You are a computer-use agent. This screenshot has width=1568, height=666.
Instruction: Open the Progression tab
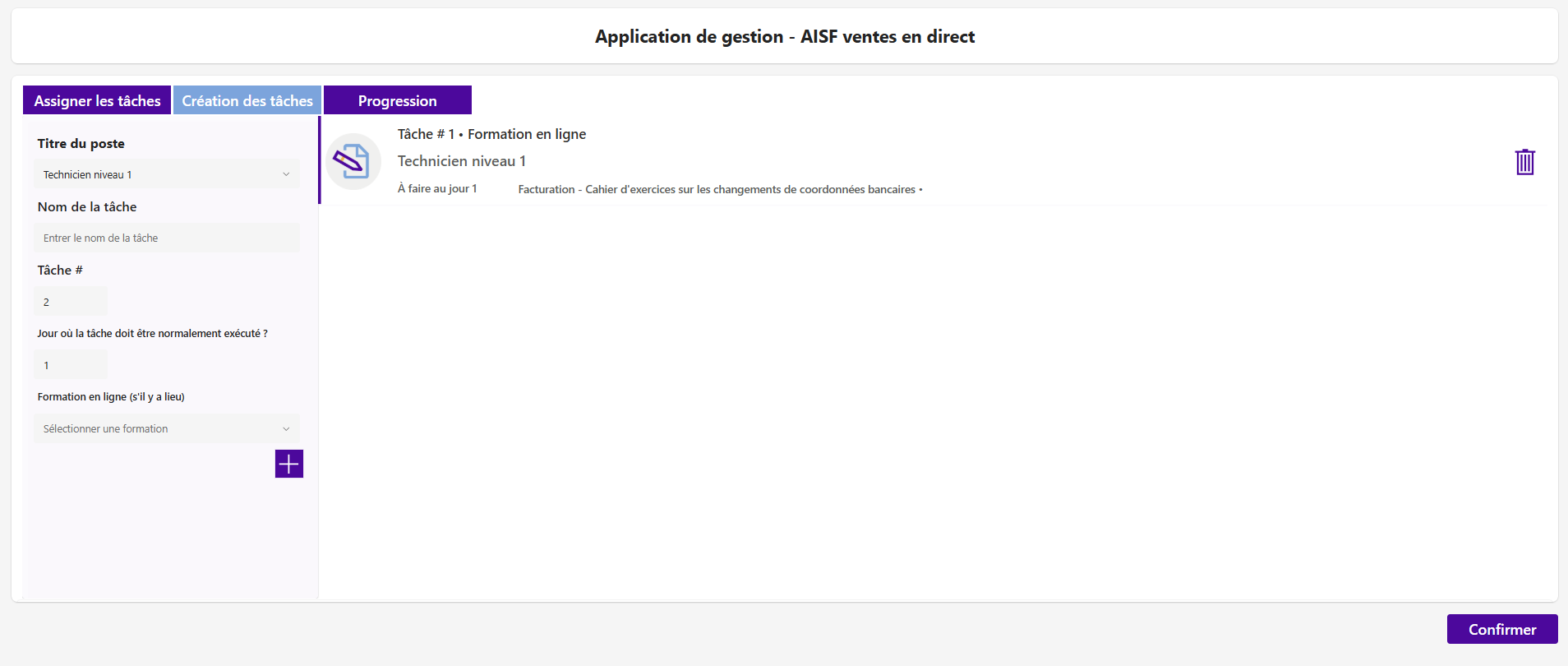pyautogui.click(x=398, y=100)
